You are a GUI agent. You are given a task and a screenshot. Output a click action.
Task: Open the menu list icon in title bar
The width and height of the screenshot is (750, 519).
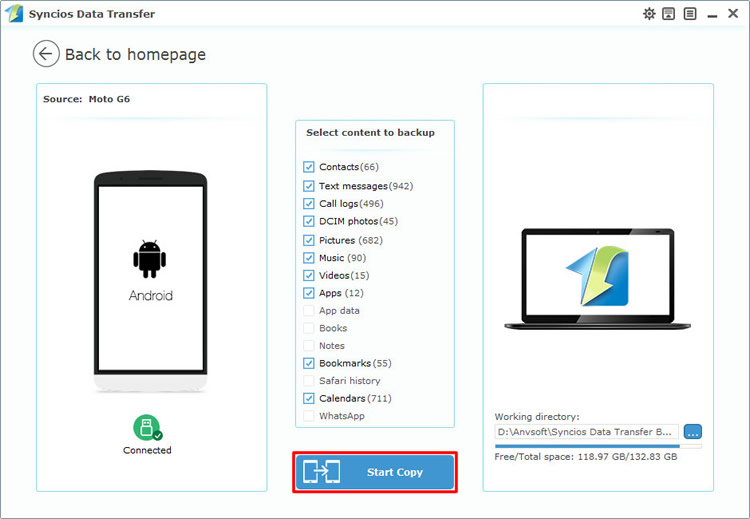[690, 14]
